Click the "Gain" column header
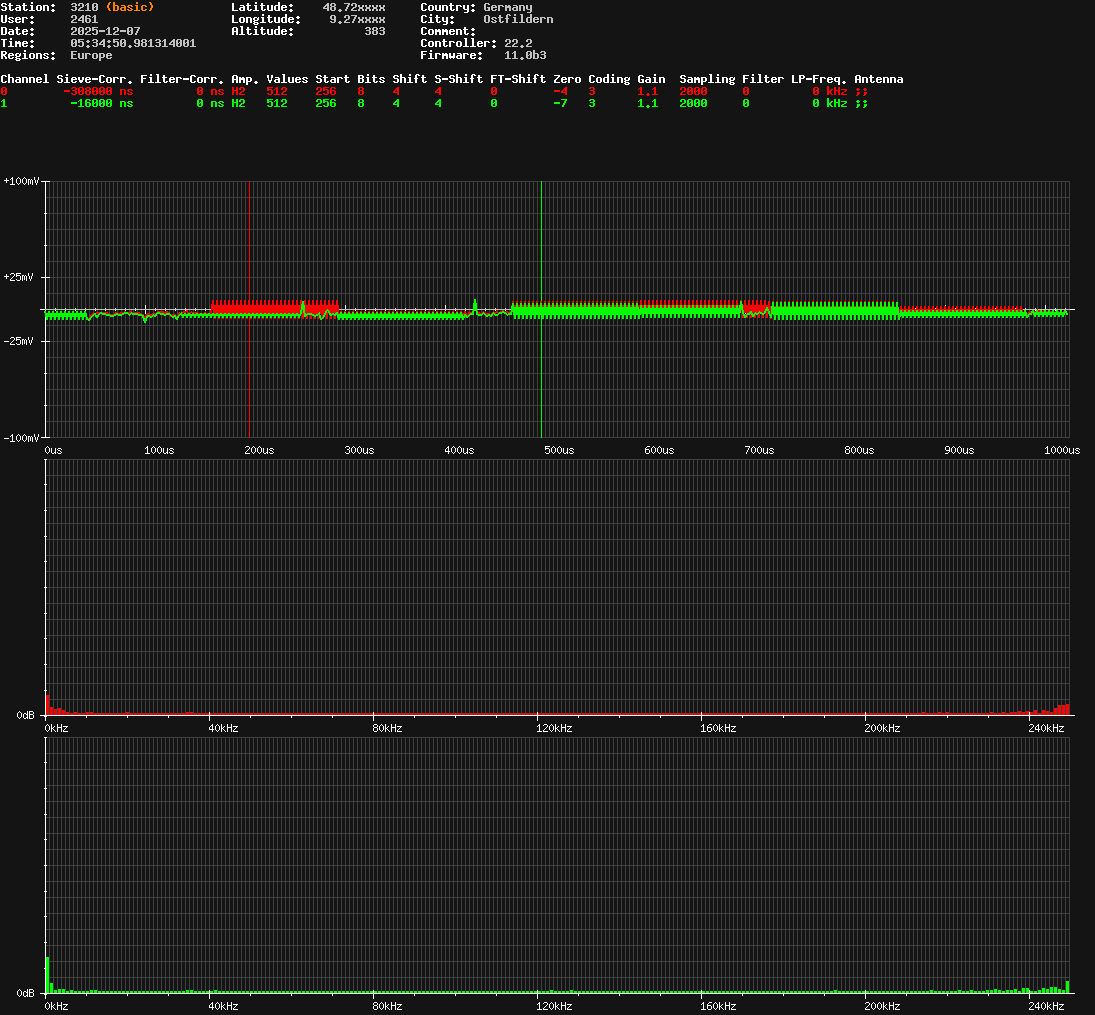Viewport: 1095px width, 1015px height. click(x=651, y=79)
